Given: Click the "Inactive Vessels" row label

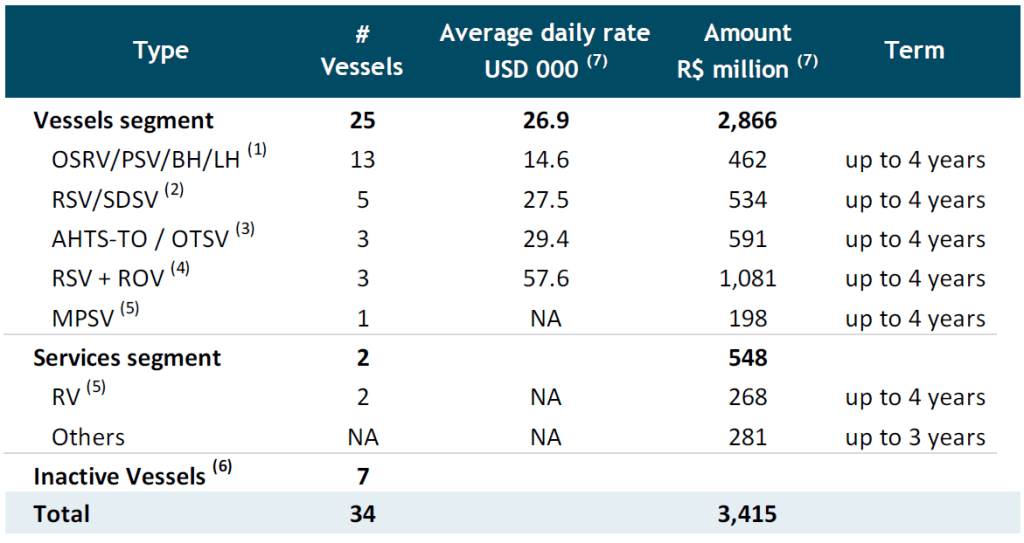Looking at the screenshot, I should click(120, 476).
